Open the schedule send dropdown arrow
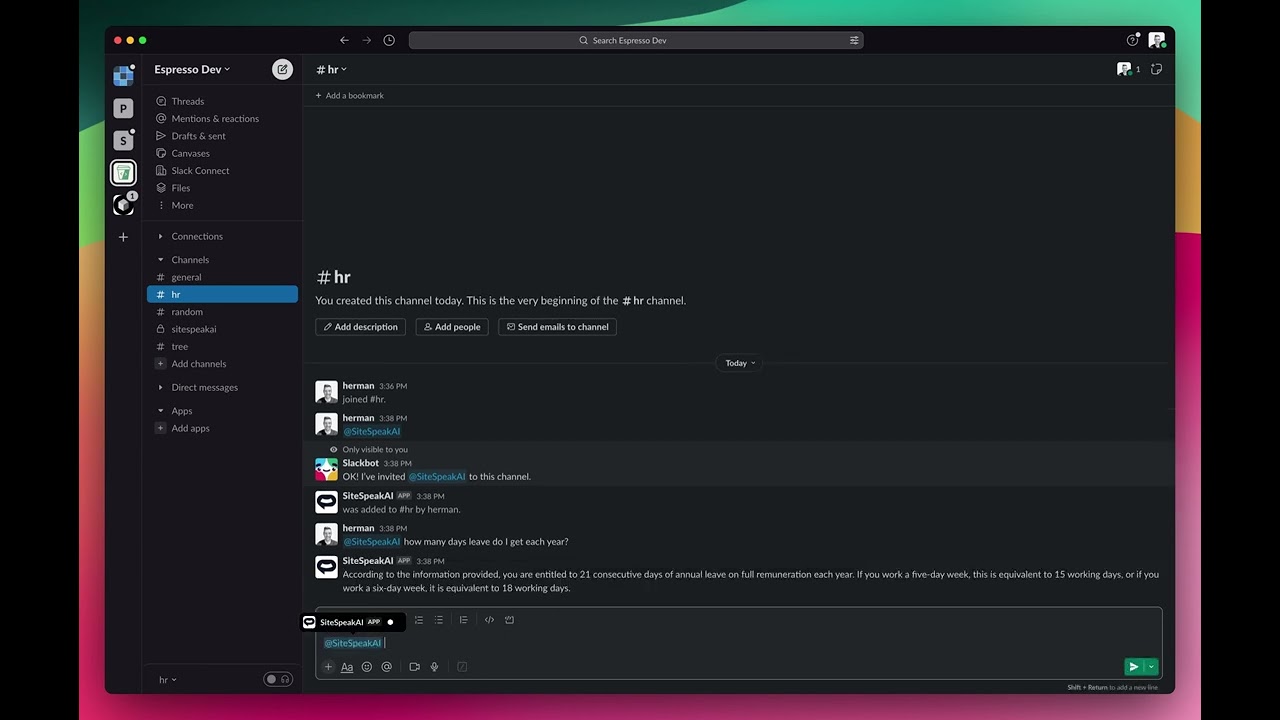Viewport: 1280px width, 720px height. [x=1151, y=667]
